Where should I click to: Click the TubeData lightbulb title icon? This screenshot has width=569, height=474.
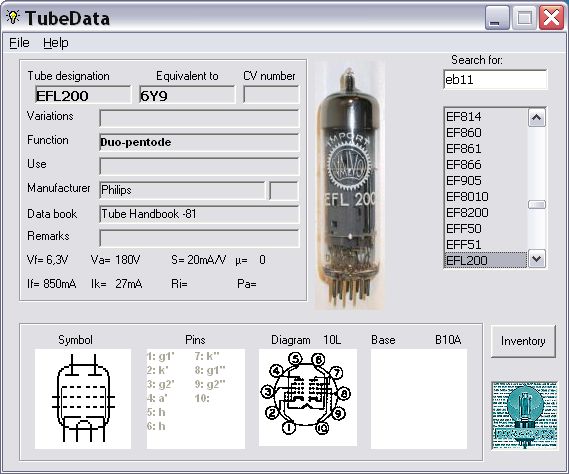(13, 17)
